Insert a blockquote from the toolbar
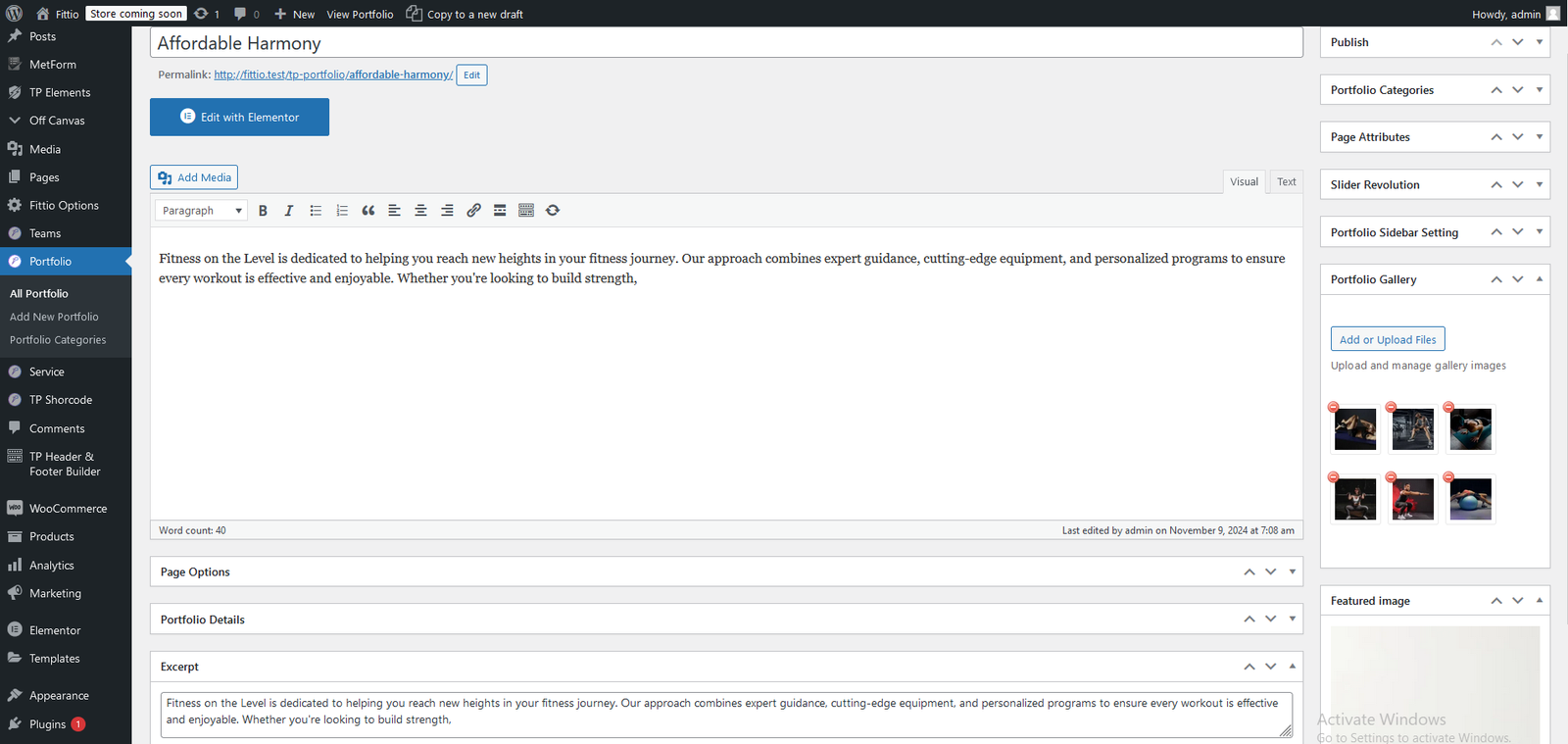 368,211
